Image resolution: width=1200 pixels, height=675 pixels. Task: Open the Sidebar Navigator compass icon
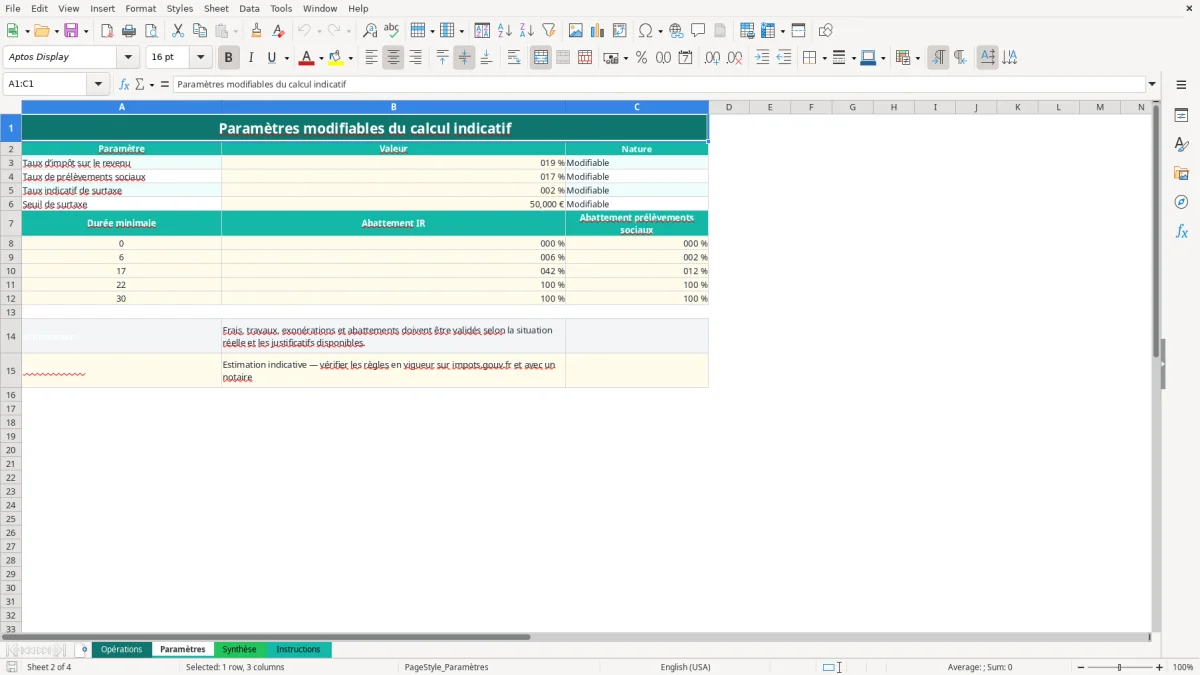point(1181,202)
